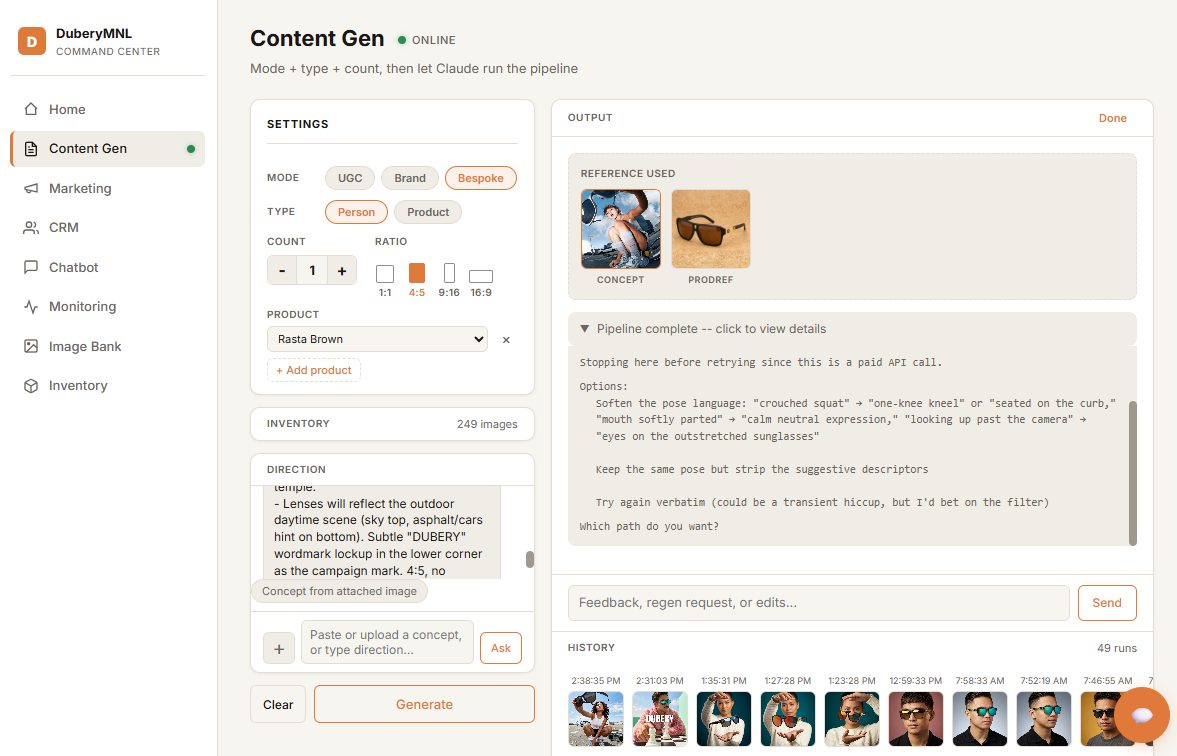Switch mode to Brand
Screen dimensions: 1177x756
pos(409,178)
